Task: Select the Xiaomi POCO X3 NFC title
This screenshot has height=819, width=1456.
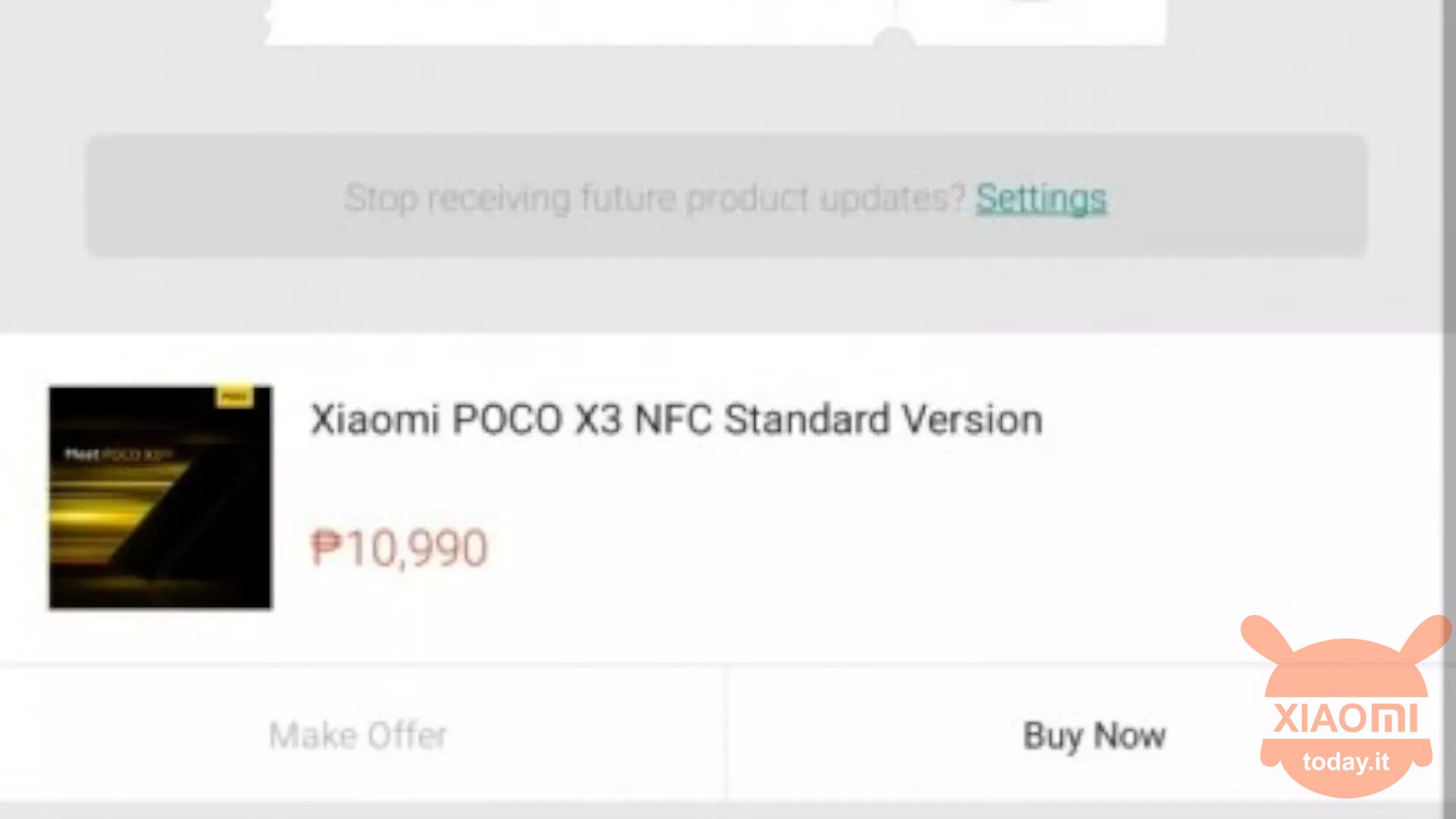Action: 676,419
